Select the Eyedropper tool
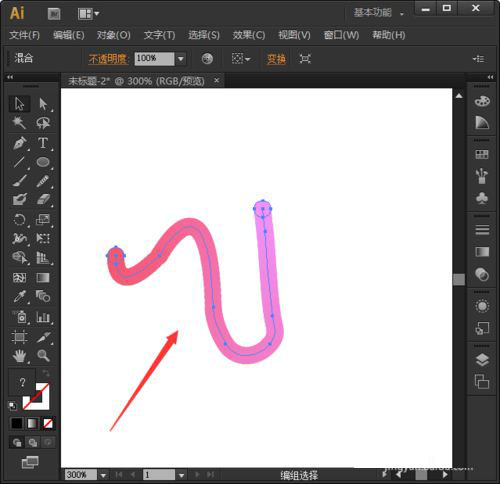The height and width of the screenshot is (484, 500). 19,296
